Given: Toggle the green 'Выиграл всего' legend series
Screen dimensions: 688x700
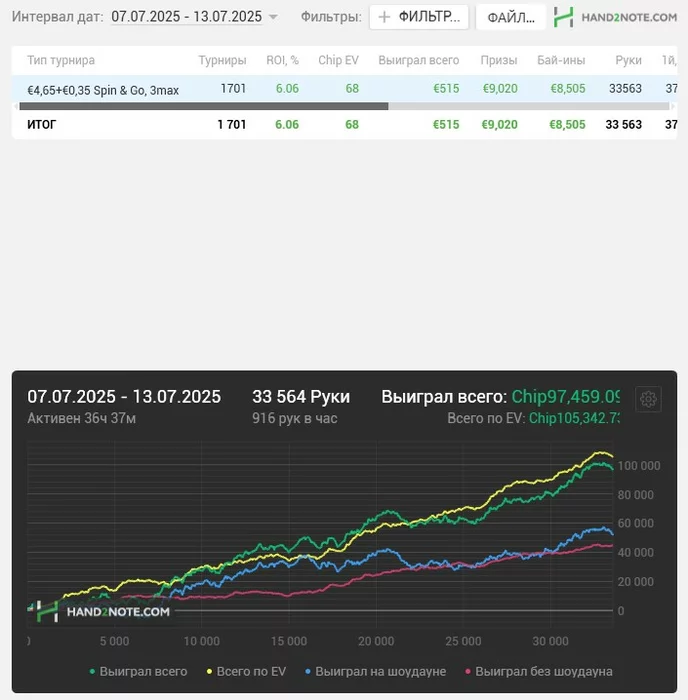Looking at the screenshot, I should [x=138, y=671].
